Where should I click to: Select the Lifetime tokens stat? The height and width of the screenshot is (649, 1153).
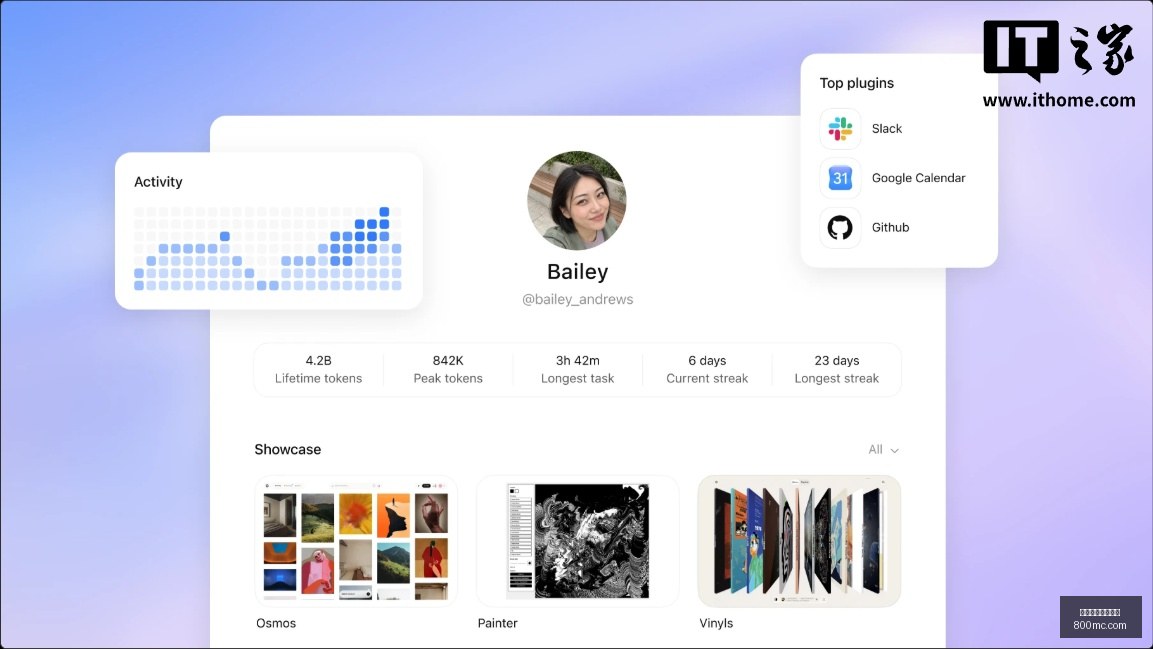click(x=318, y=370)
